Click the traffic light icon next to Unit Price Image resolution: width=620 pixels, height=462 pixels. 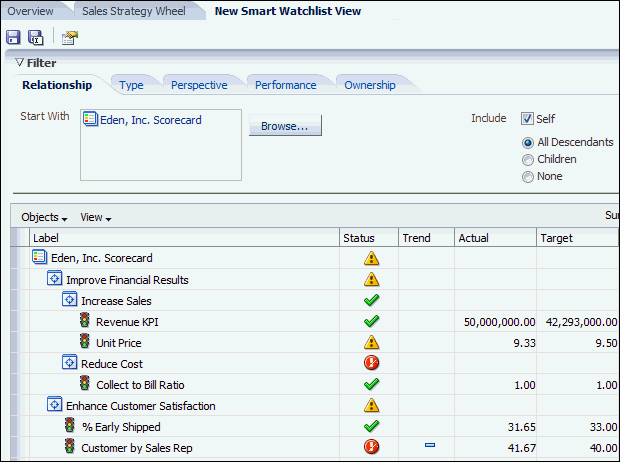(84, 341)
